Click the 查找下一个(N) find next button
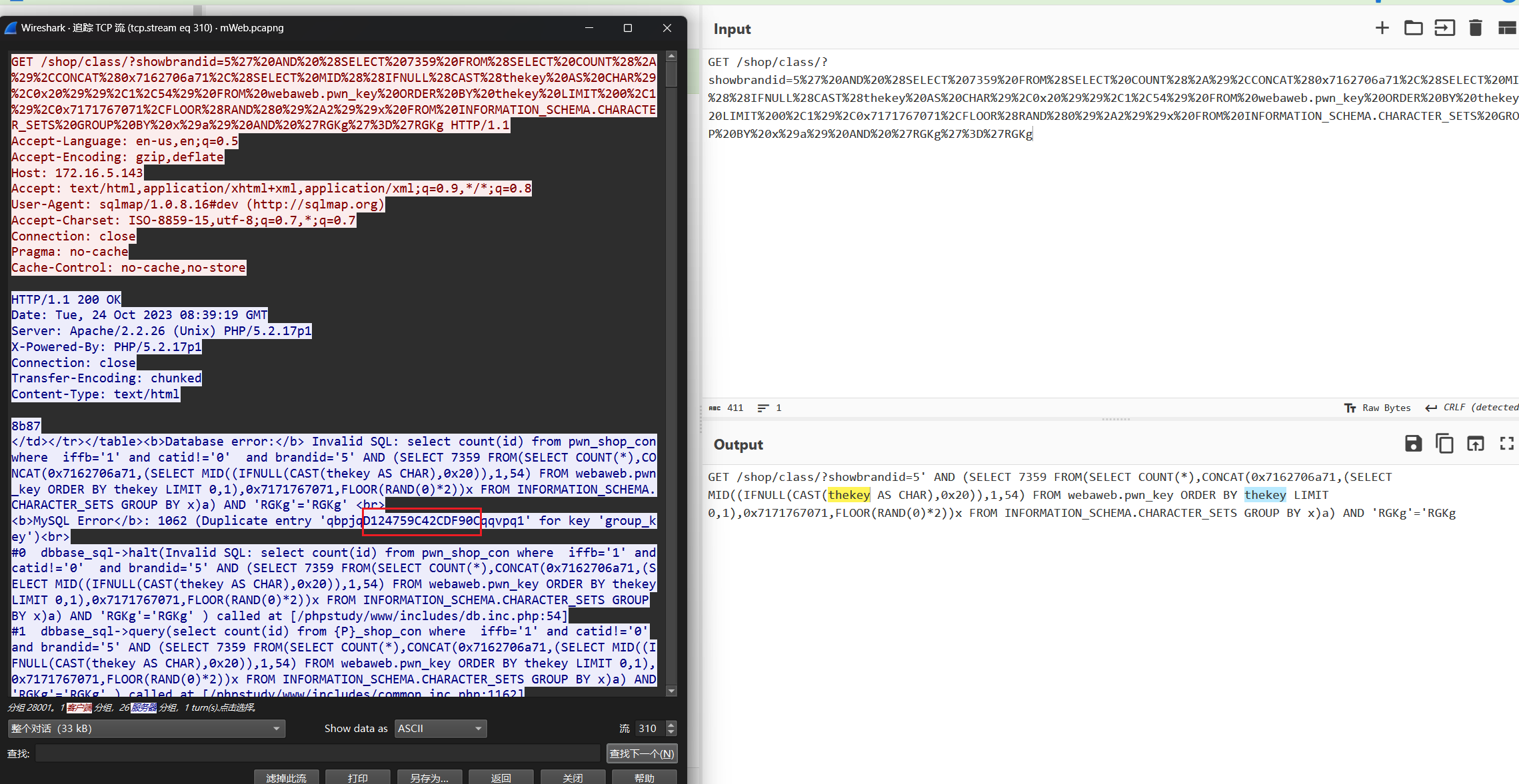This screenshot has height=784, width=1519. click(641, 753)
